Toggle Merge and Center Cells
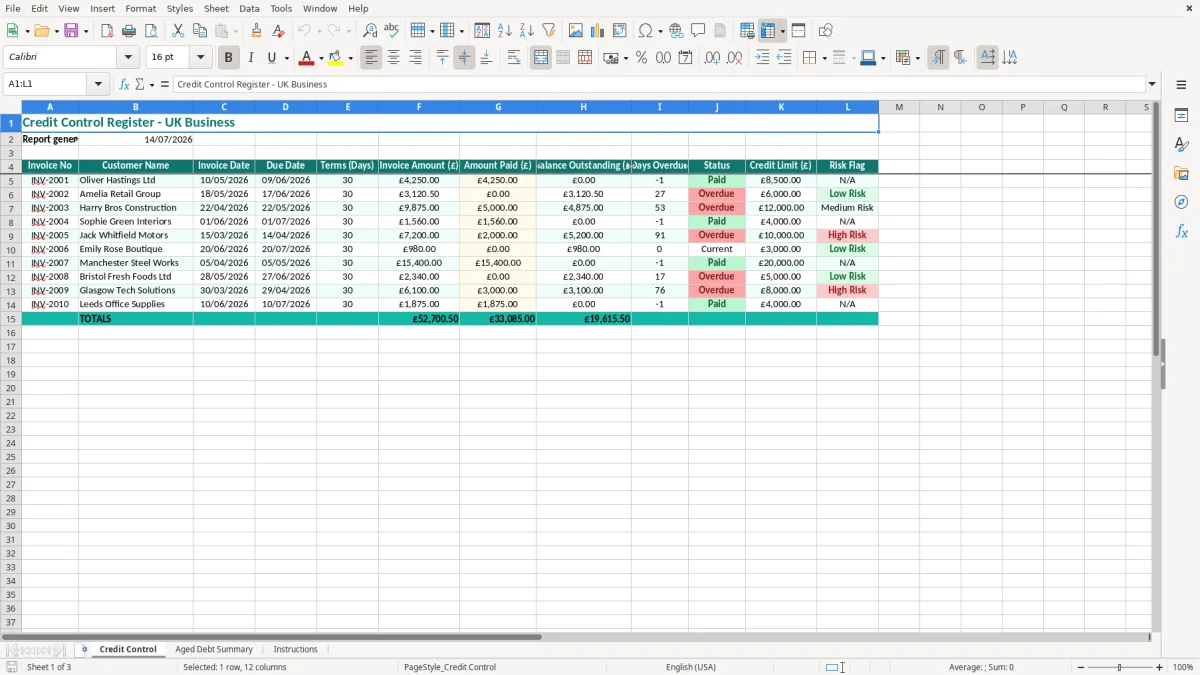This screenshot has width=1200, height=675. tap(541, 58)
